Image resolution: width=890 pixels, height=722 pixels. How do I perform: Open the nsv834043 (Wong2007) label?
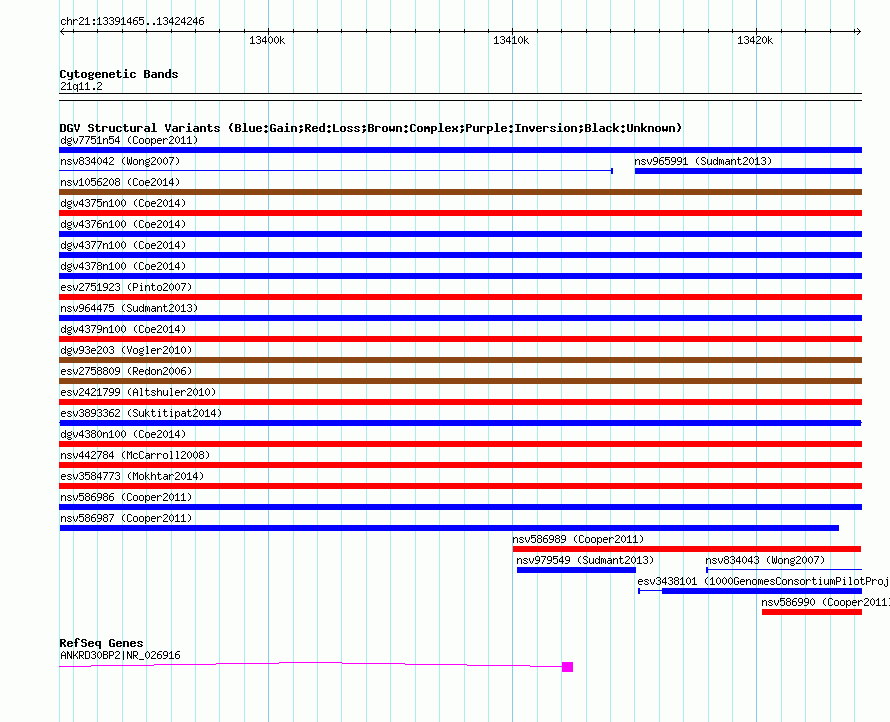[x=765, y=560]
